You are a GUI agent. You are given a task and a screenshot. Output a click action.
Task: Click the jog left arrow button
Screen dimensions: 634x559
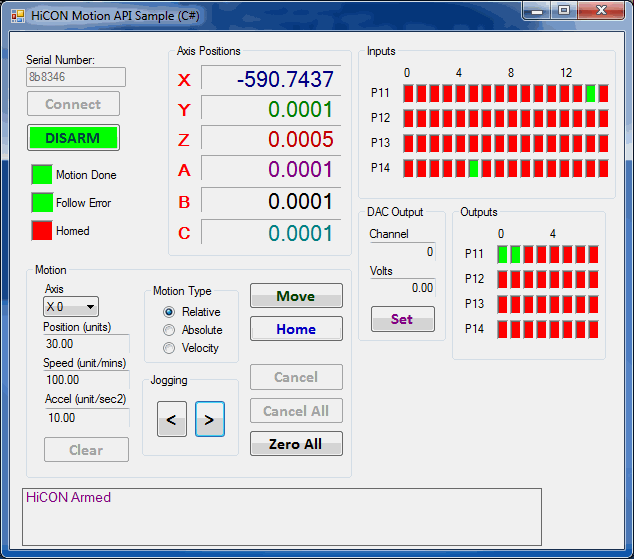[171, 421]
